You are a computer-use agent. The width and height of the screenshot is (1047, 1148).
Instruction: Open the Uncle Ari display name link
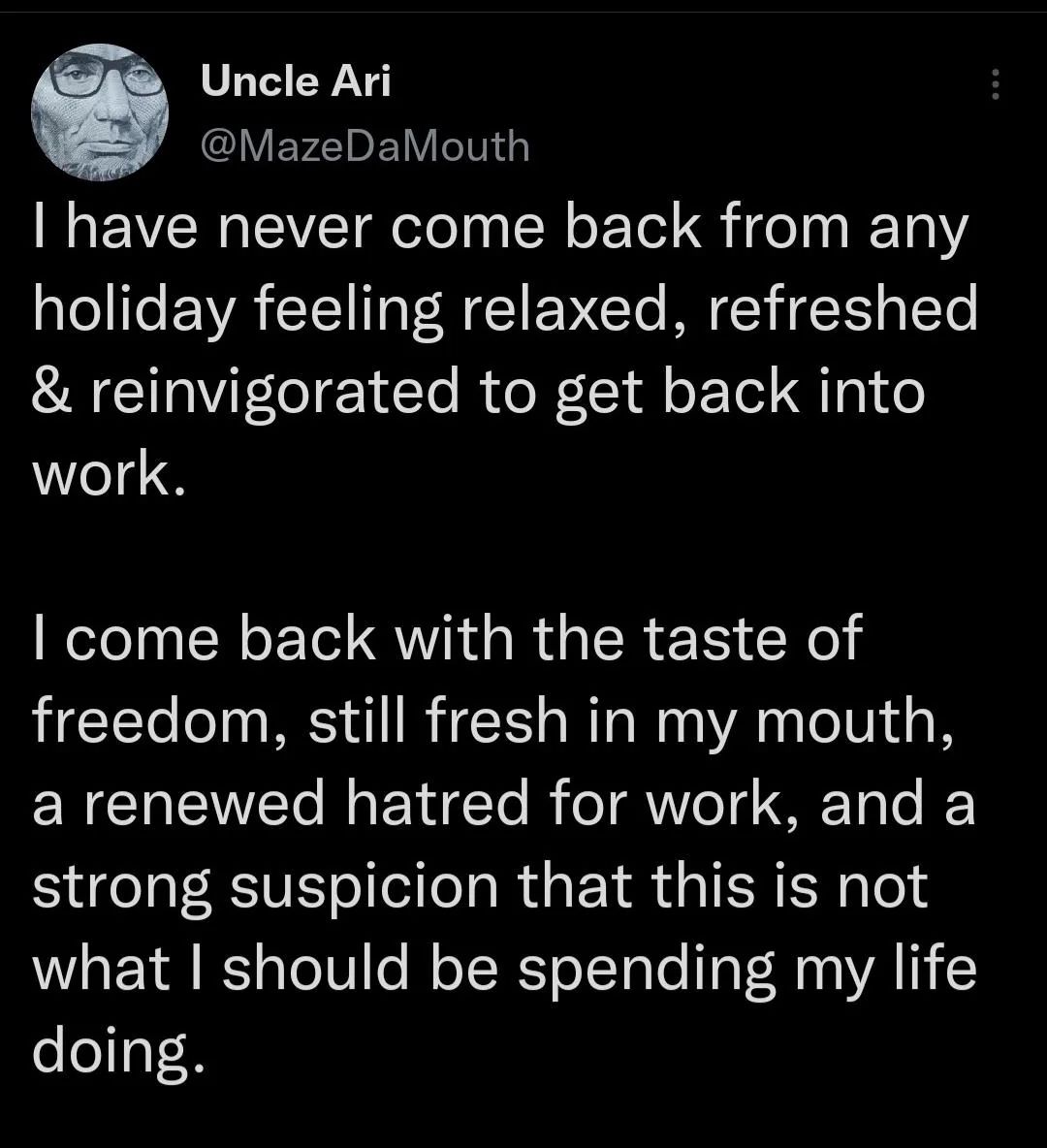point(296,81)
